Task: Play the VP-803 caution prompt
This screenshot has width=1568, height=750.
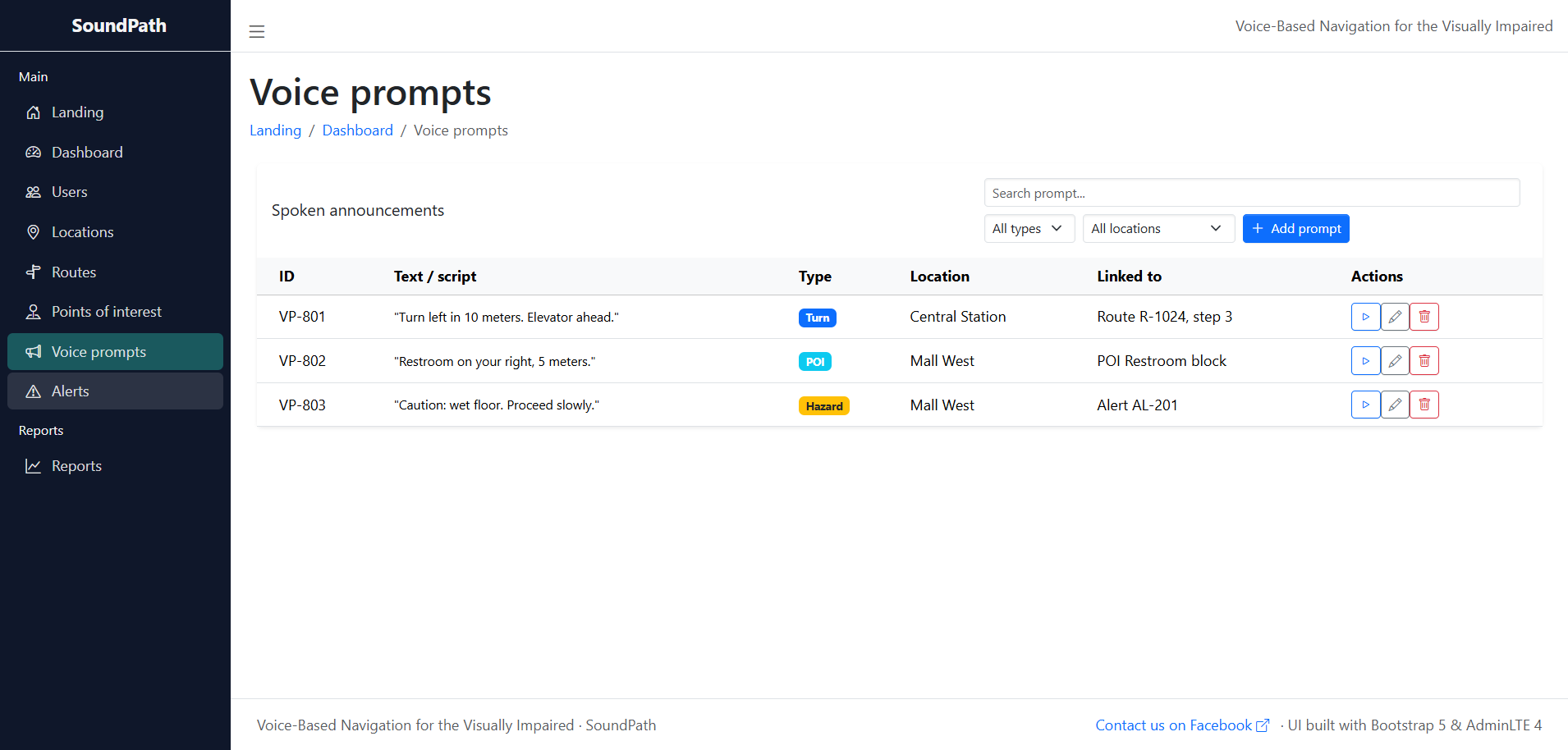Action: click(1365, 405)
